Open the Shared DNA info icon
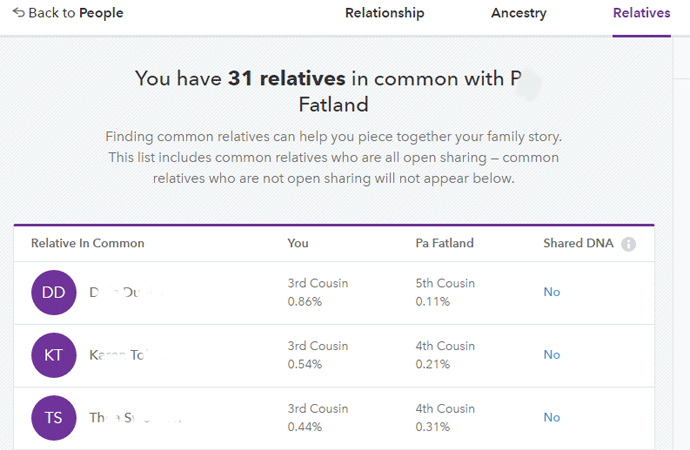 [x=628, y=244]
